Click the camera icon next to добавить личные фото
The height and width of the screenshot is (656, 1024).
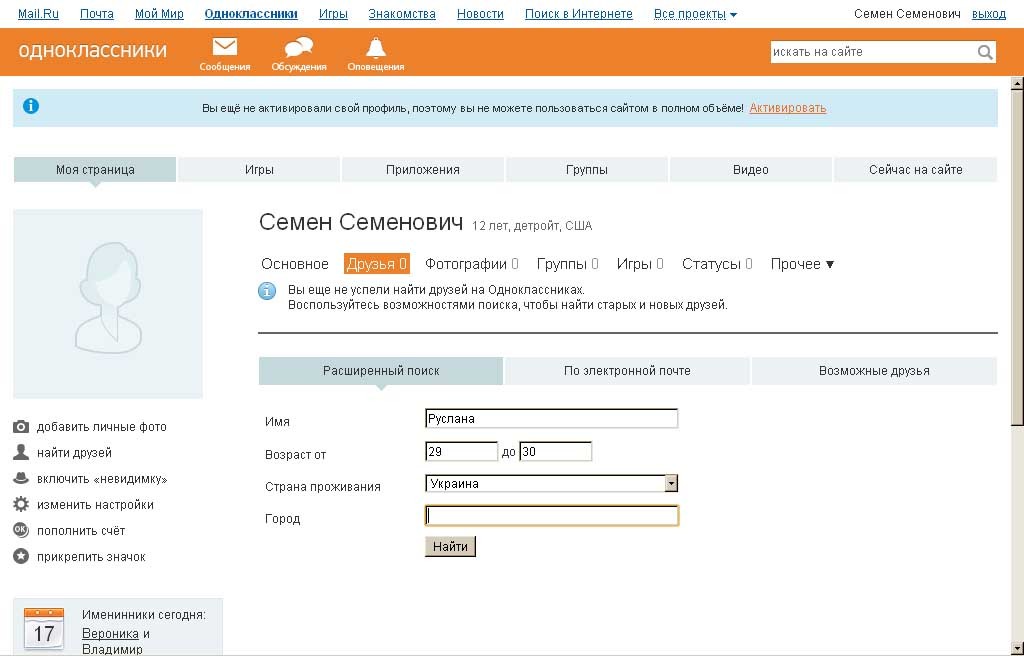pos(21,427)
